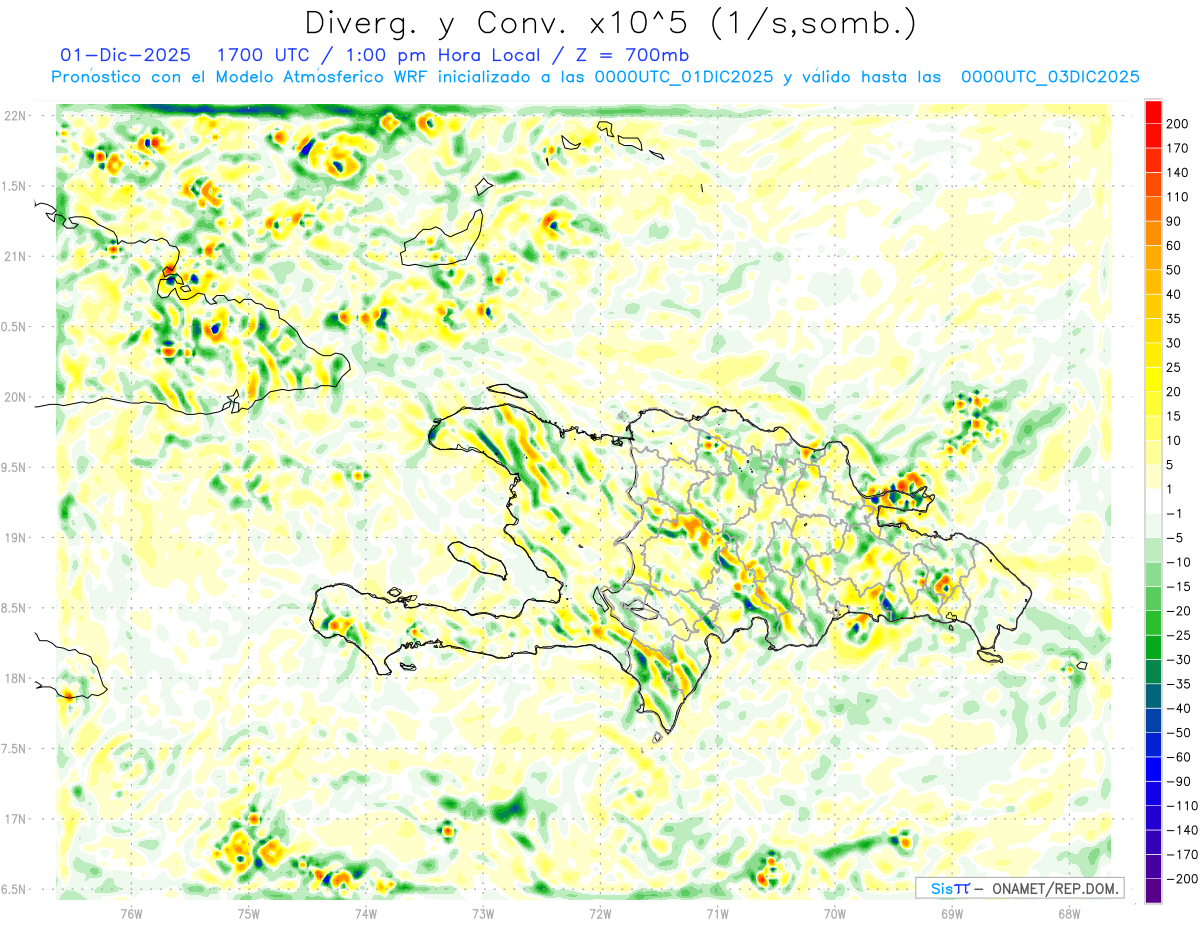The width and height of the screenshot is (1200, 927).
Task: Click the '6.5N' latitude label
Action: point(15,889)
